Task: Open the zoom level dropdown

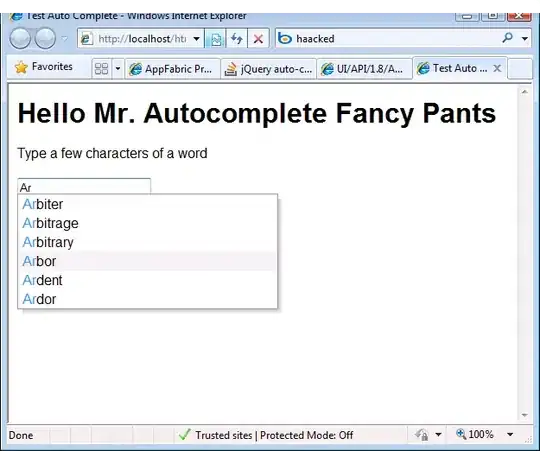Action: point(510,434)
